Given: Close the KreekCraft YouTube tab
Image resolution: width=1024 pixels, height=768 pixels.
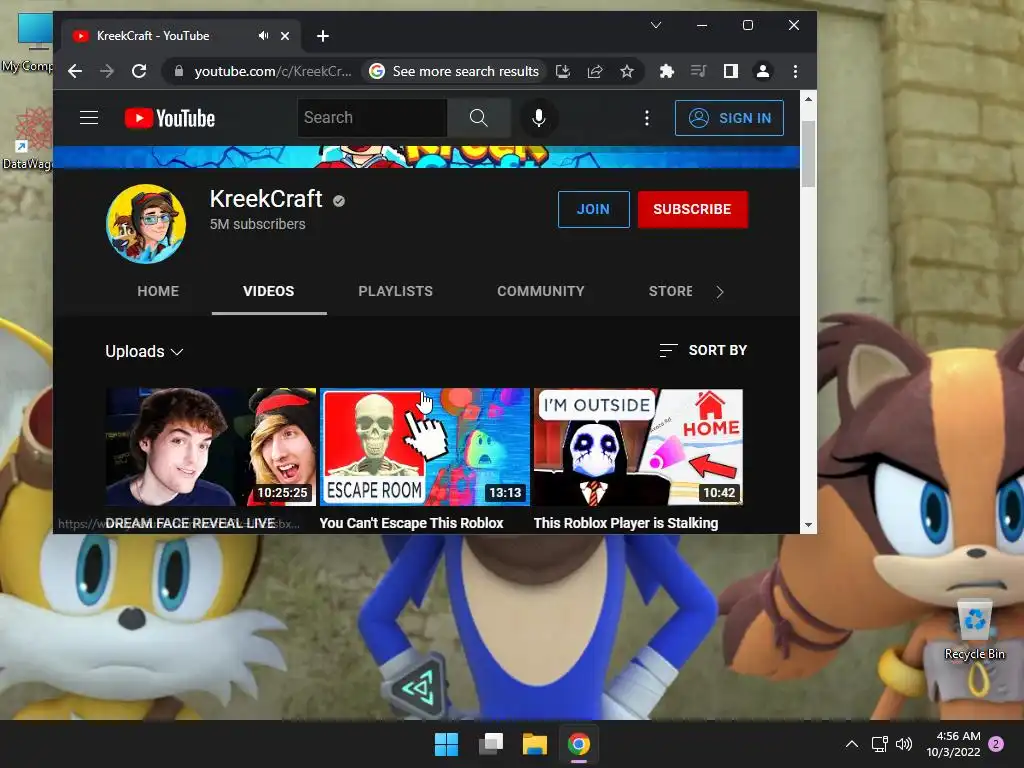Looking at the screenshot, I should click(285, 36).
